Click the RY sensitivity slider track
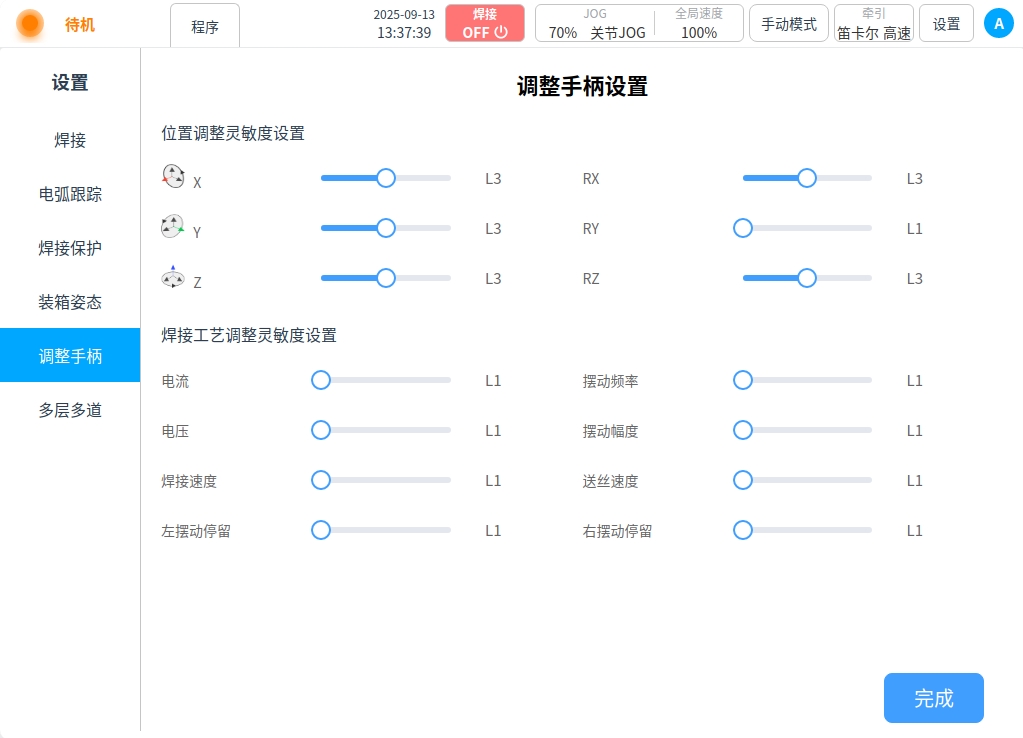This screenshot has width=1023, height=738. (806, 229)
